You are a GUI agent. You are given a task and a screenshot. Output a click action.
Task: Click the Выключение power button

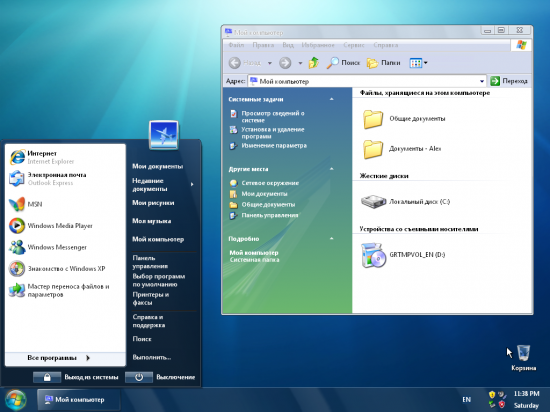pyautogui.click(x=139, y=377)
